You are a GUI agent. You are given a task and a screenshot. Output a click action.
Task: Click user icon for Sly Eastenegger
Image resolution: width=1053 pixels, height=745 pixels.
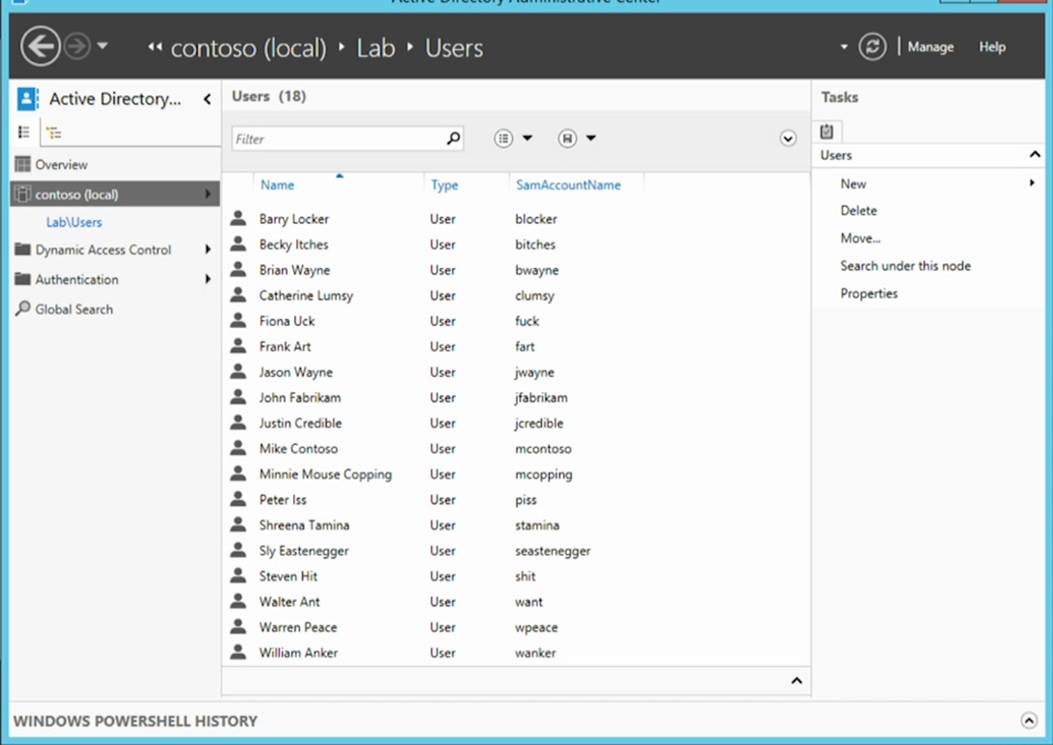coord(238,550)
